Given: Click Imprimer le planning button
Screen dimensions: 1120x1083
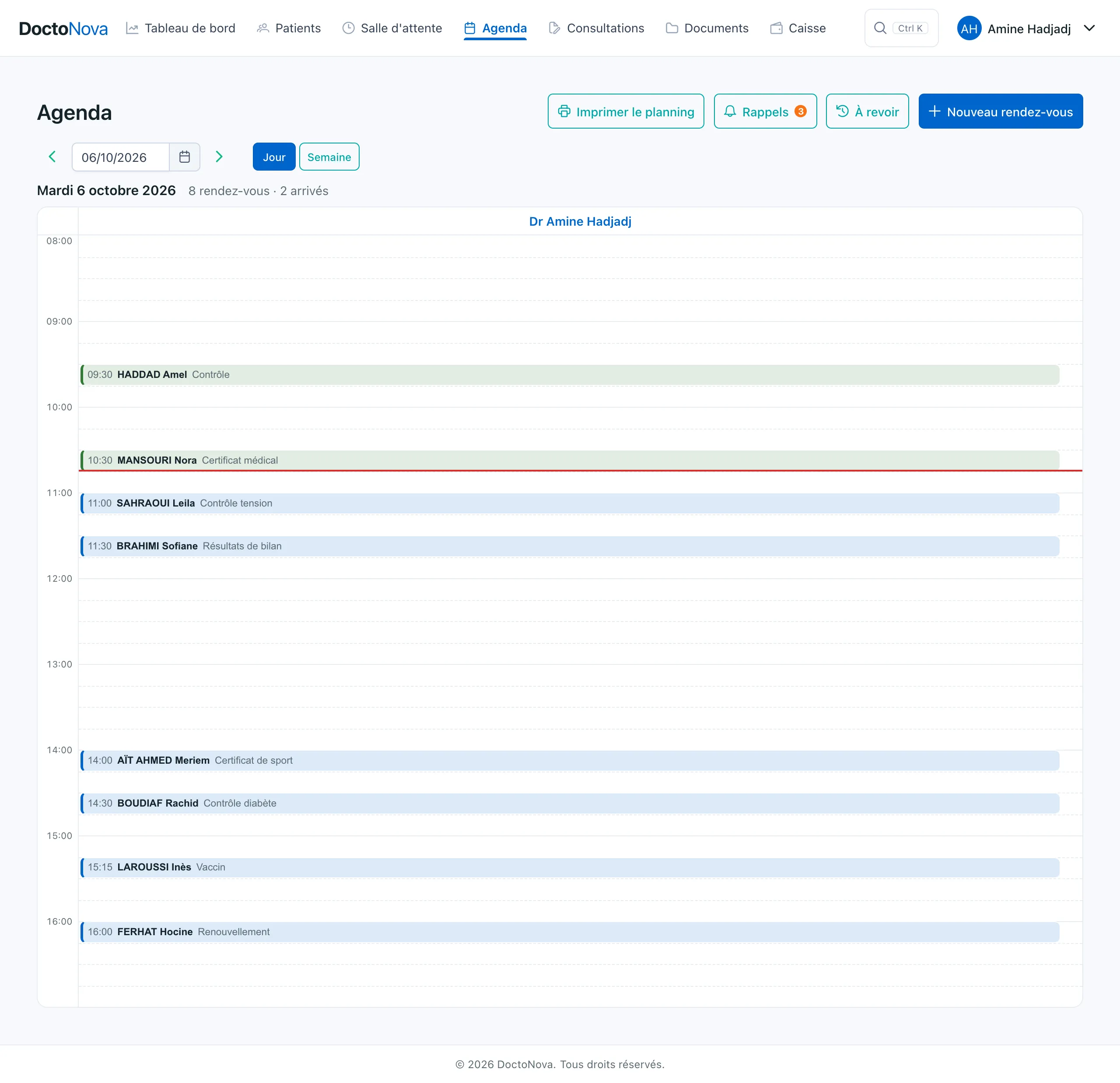Looking at the screenshot, I should pos(626,112).
